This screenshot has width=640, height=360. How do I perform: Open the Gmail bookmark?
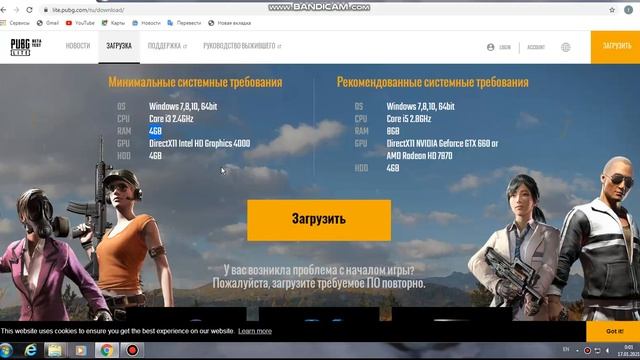pos(48,23)
